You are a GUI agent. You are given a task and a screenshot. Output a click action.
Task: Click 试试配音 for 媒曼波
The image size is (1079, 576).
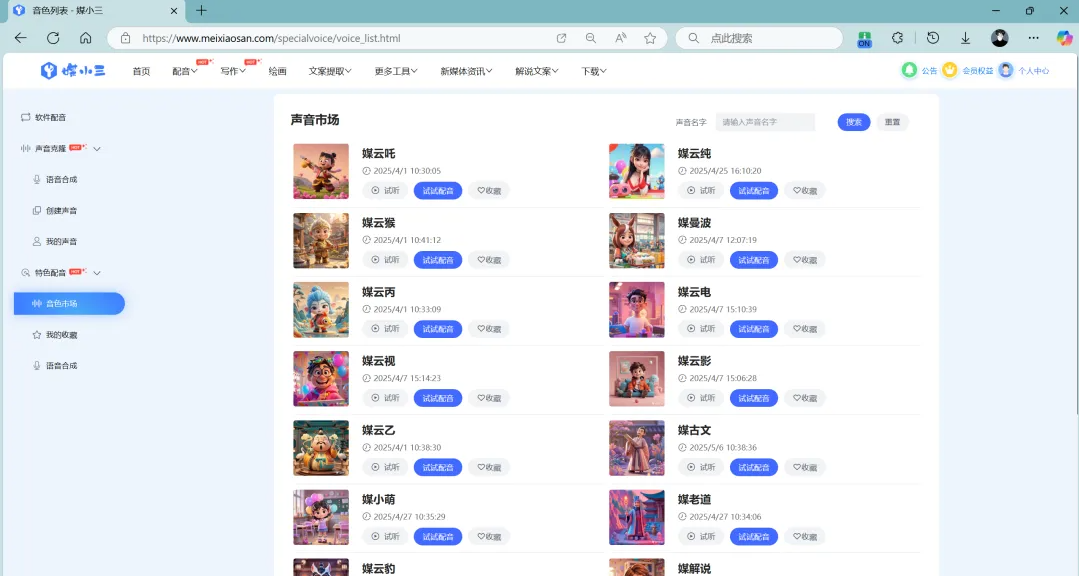point(754,260)
